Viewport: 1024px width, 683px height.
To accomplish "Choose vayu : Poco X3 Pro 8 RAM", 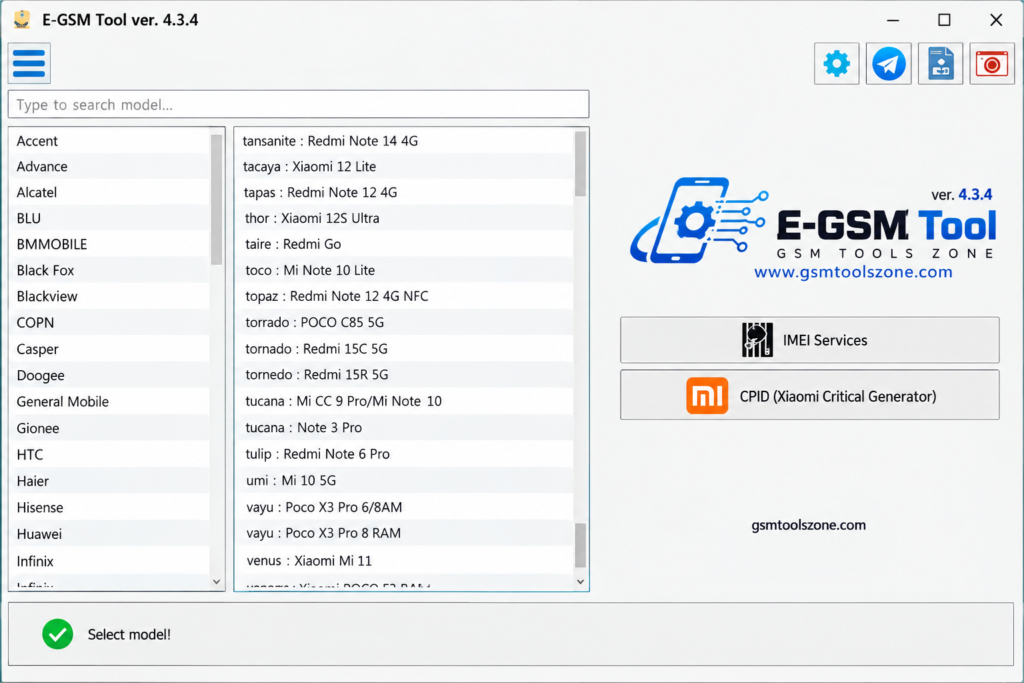I will 404,533.
